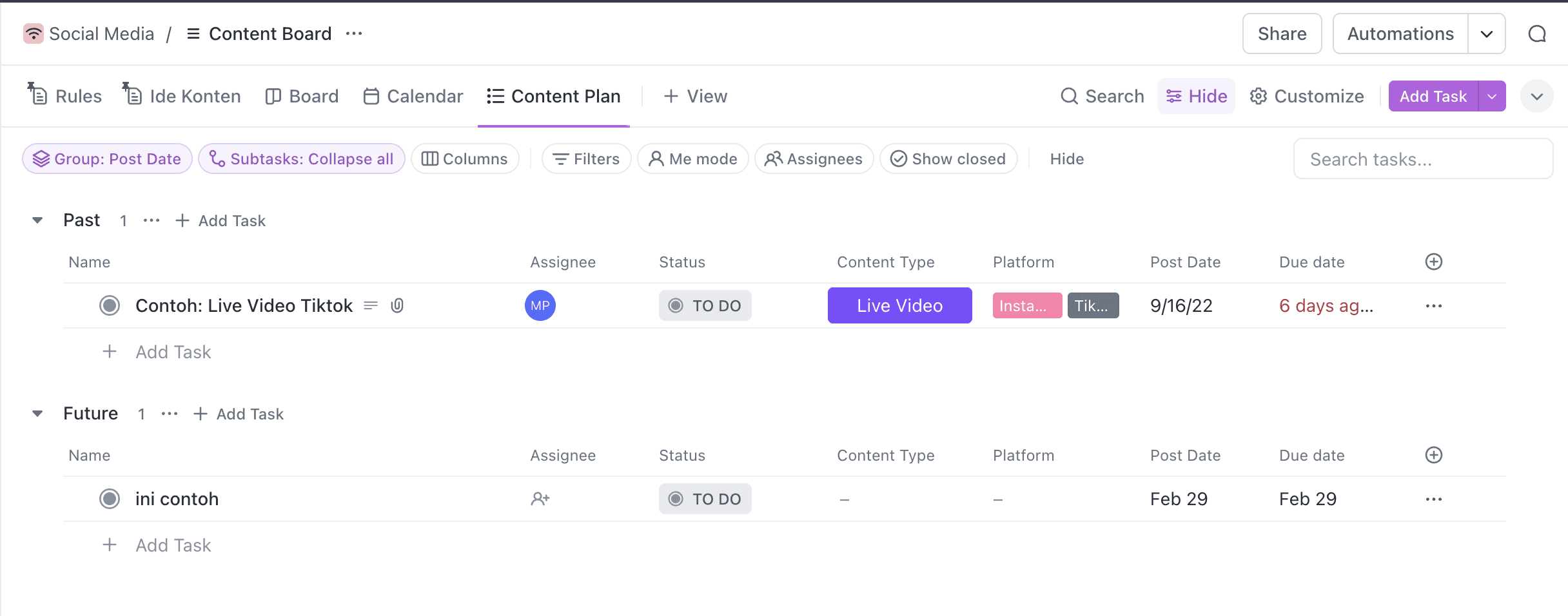The image size is (1568, 616).
Task: Collapse the Future group
Action: pyautogui.click(x=37, y=414)
